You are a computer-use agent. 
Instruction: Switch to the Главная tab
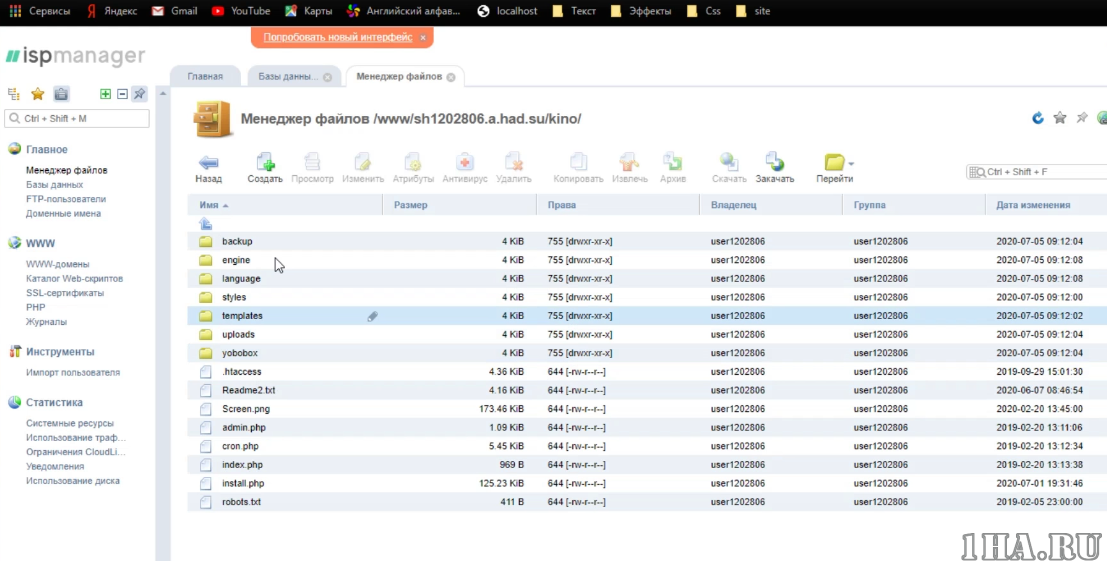tap(205, 76)
